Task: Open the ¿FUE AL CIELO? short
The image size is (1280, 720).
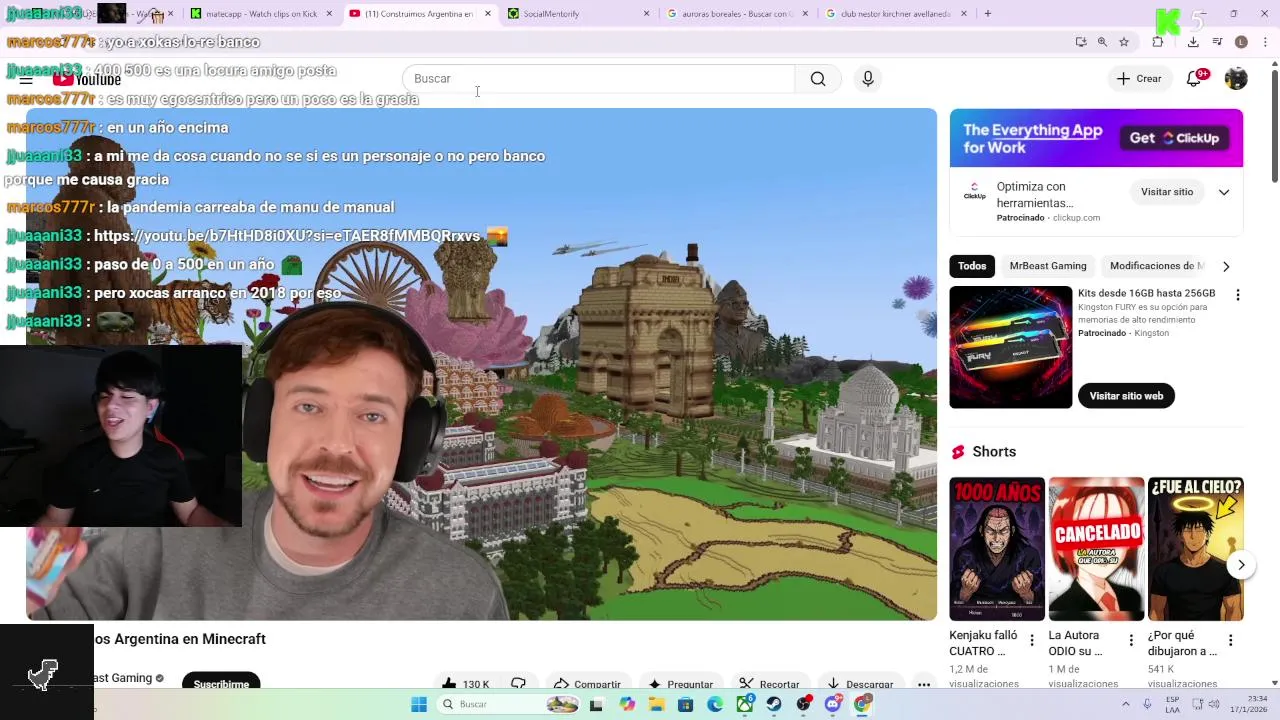Action: click(1196, 549)
